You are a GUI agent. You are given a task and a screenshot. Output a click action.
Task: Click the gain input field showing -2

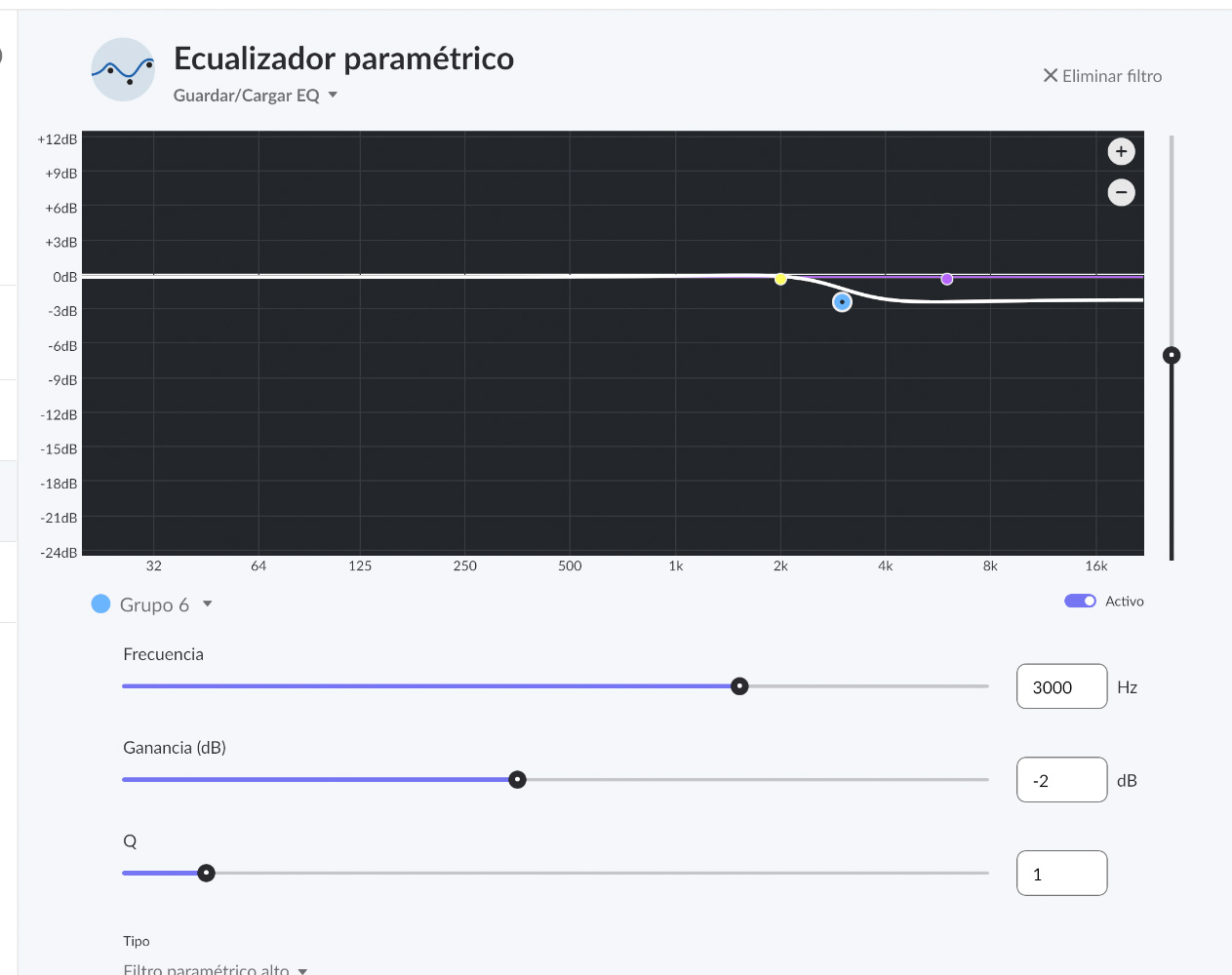pos(1061,780)
